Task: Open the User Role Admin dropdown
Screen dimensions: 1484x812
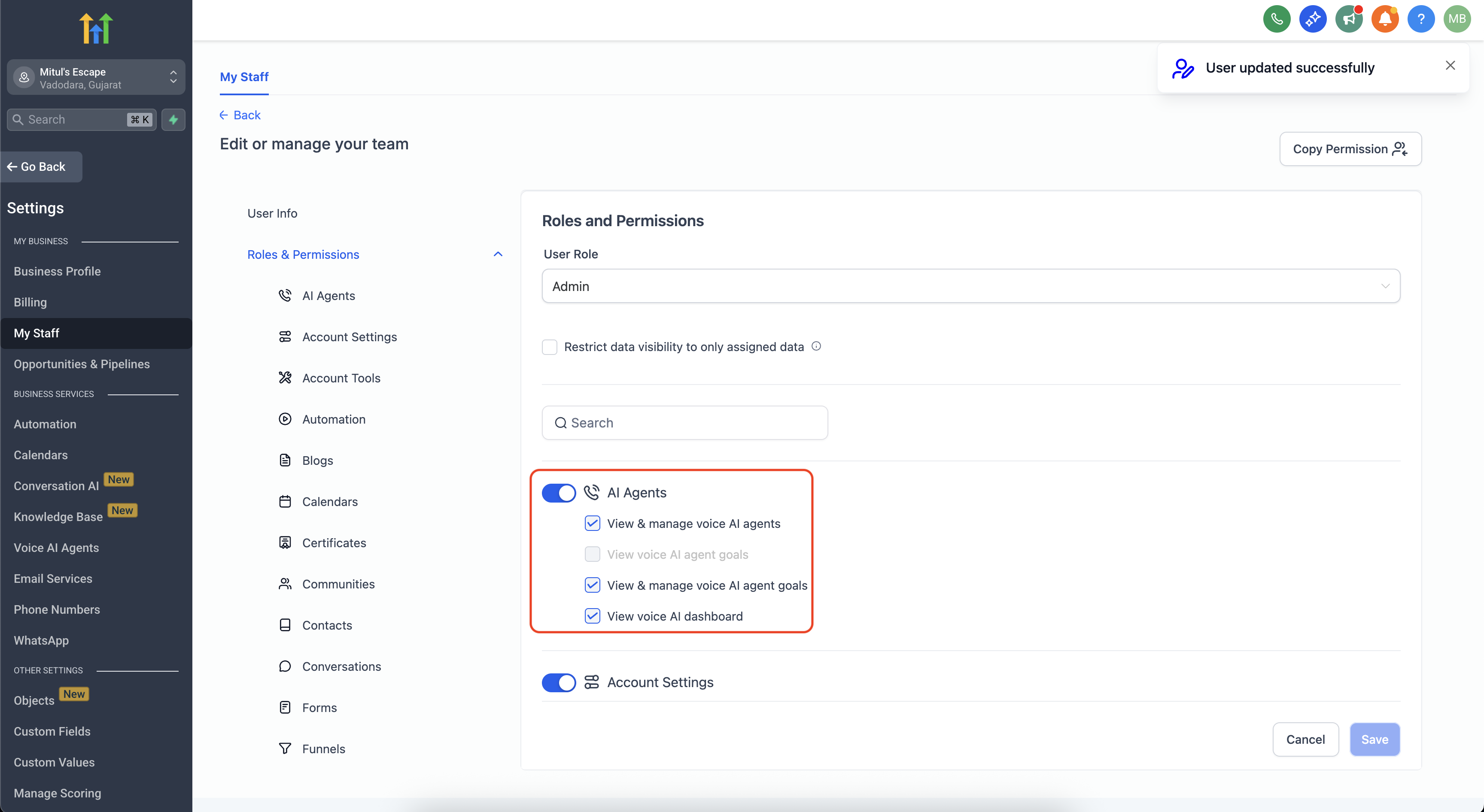Action: [x=971, y=286]
